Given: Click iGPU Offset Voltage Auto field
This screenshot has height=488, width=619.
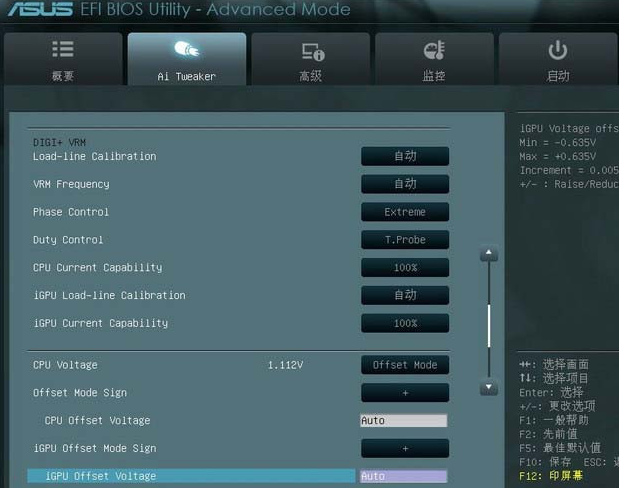Looking at the screenshot, I should (403, 476).
